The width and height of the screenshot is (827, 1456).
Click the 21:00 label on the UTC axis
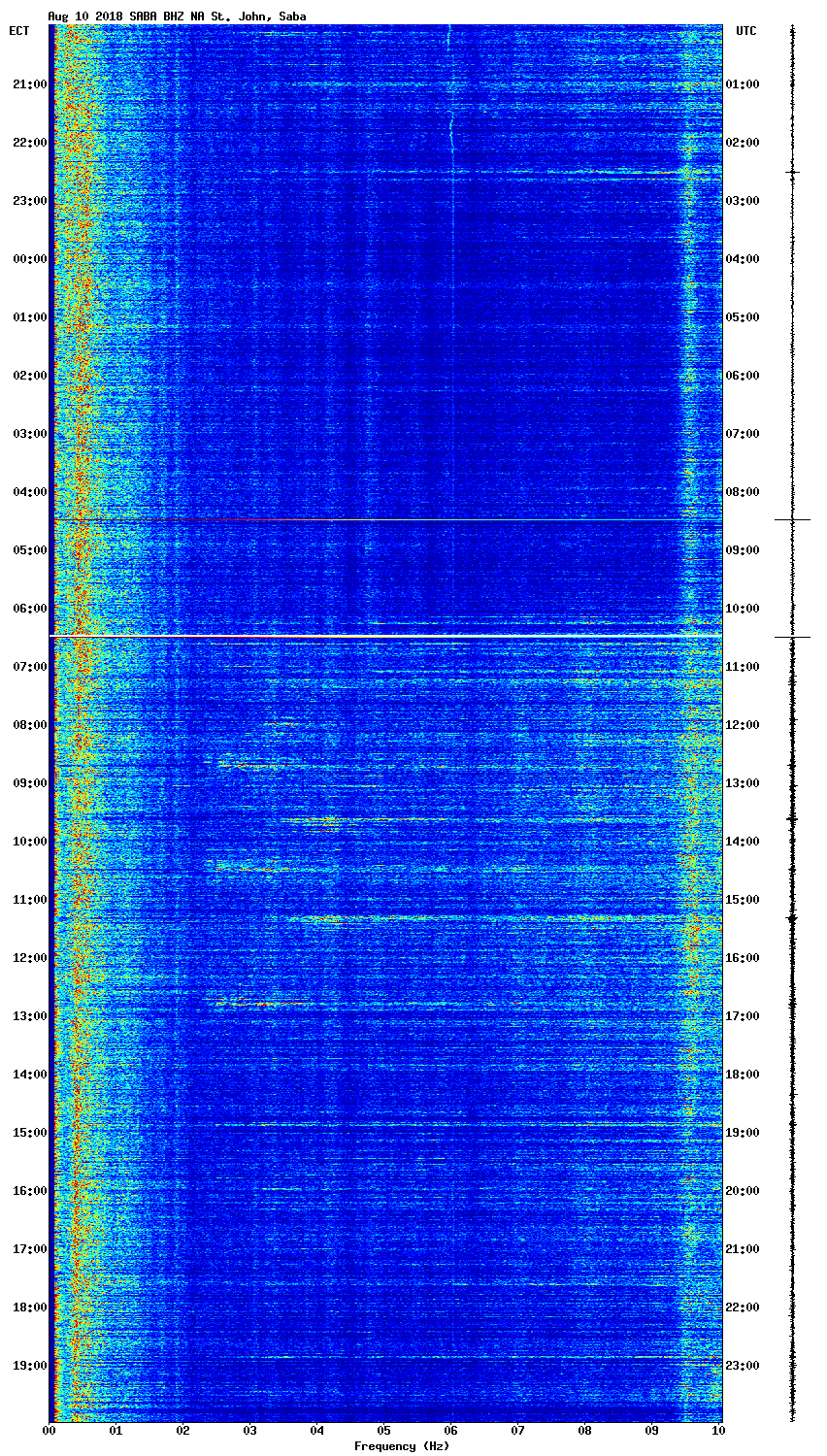coord(743,1249)
